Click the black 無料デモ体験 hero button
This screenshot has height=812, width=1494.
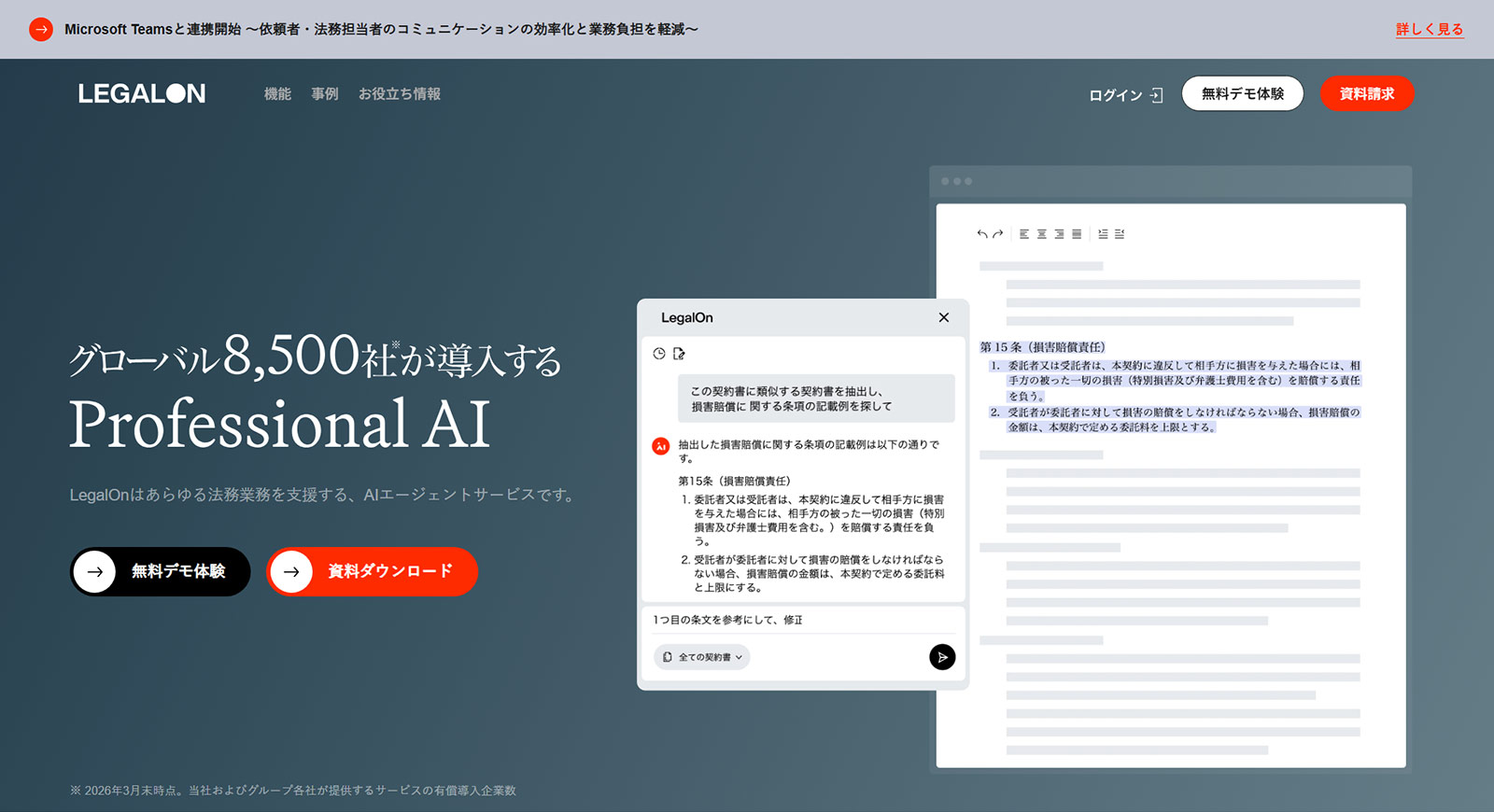click(x=161, y=571)
